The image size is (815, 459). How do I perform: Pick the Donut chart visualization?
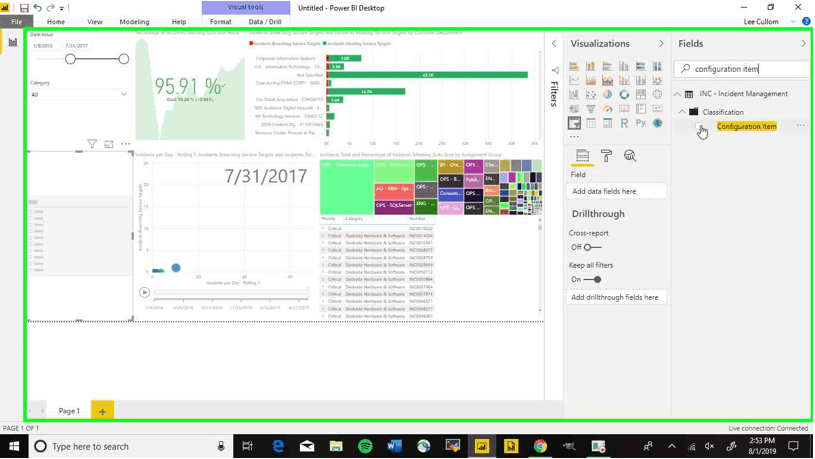[624, 94]
